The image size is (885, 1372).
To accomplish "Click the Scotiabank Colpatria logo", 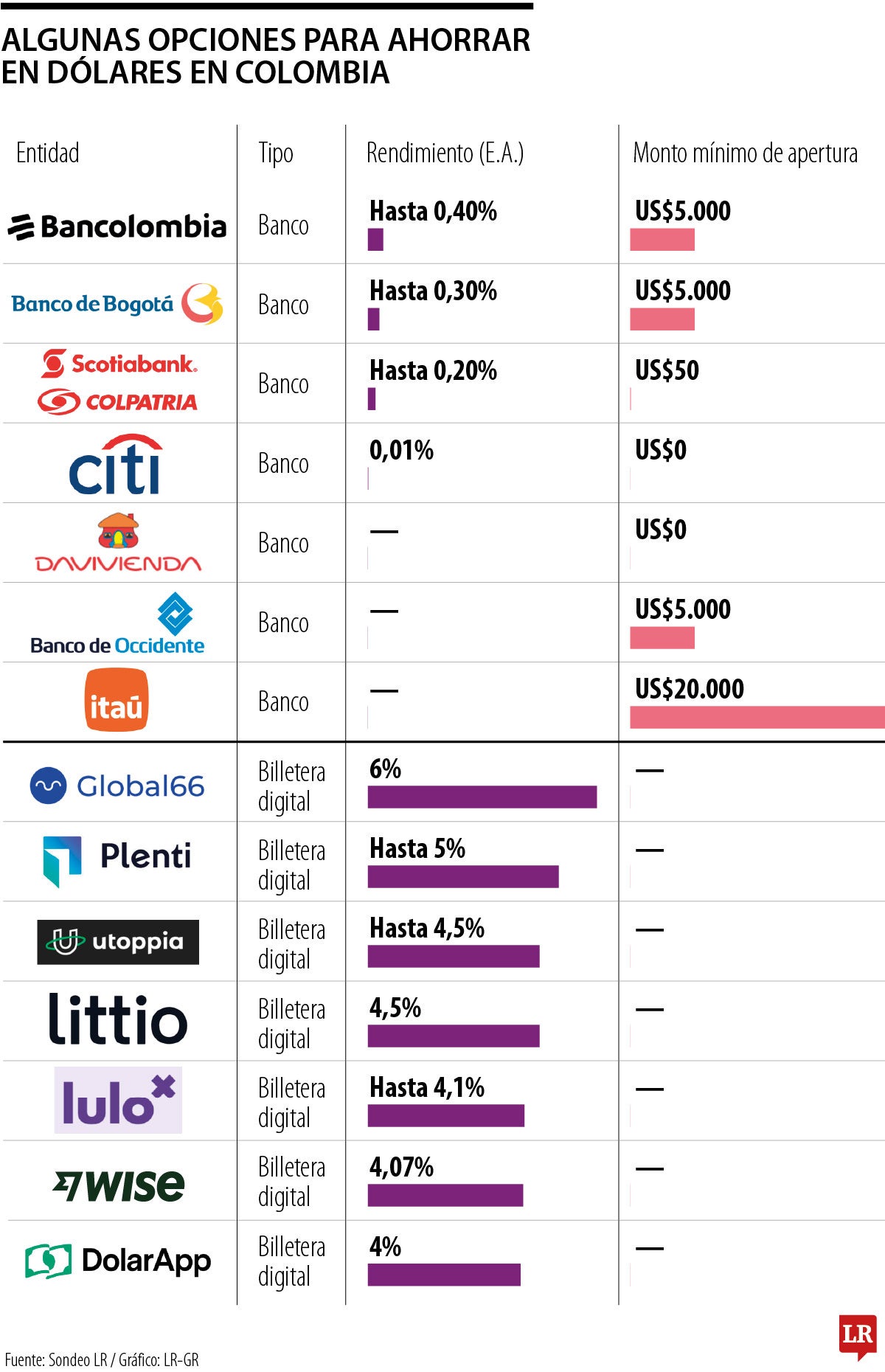I will coord(118,382).
